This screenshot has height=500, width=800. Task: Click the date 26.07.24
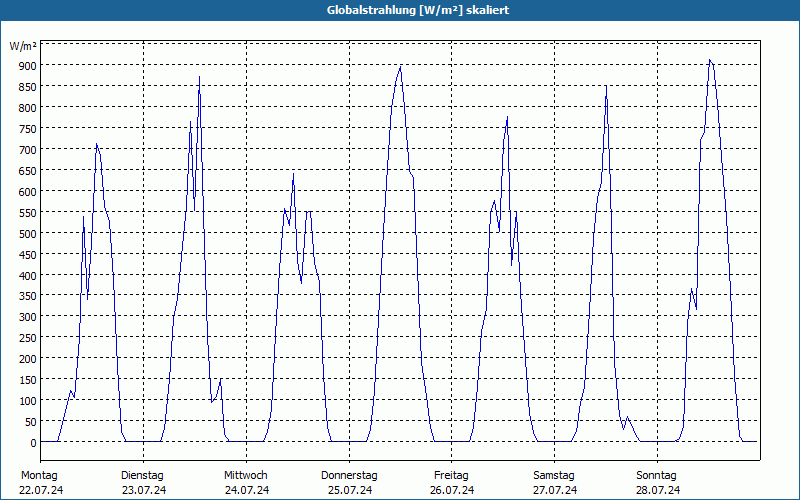pos(452,490)
